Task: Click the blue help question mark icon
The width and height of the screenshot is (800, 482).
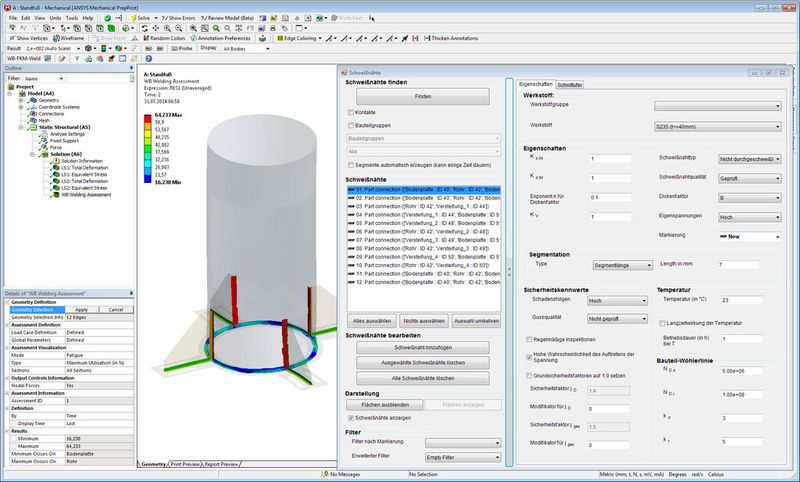Action: tap(149, 59)
